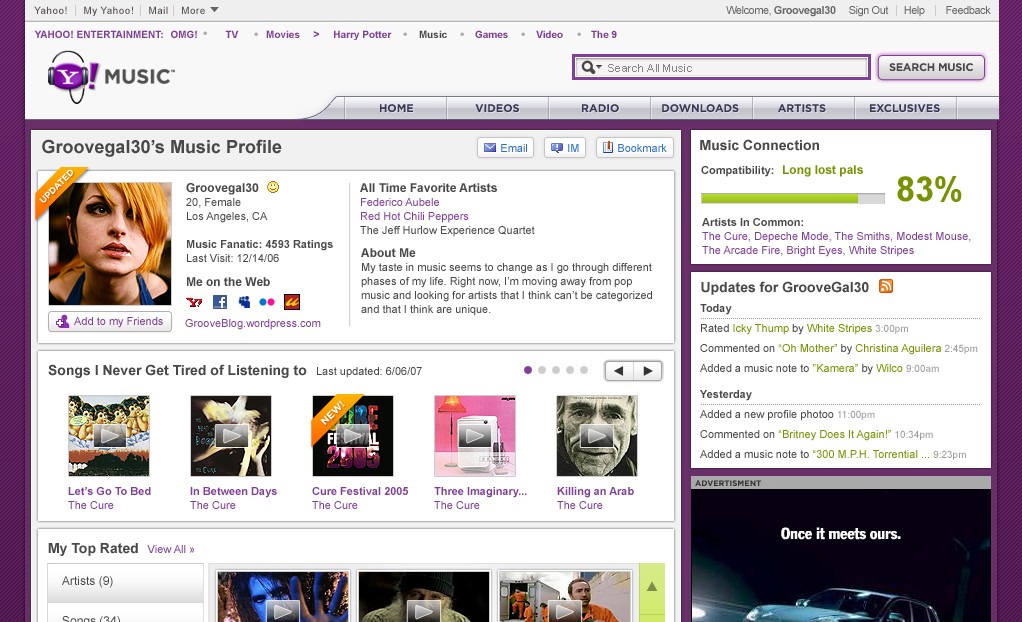
Task: Open the Facebook profile icon
Action: click(x=219, y=302)
